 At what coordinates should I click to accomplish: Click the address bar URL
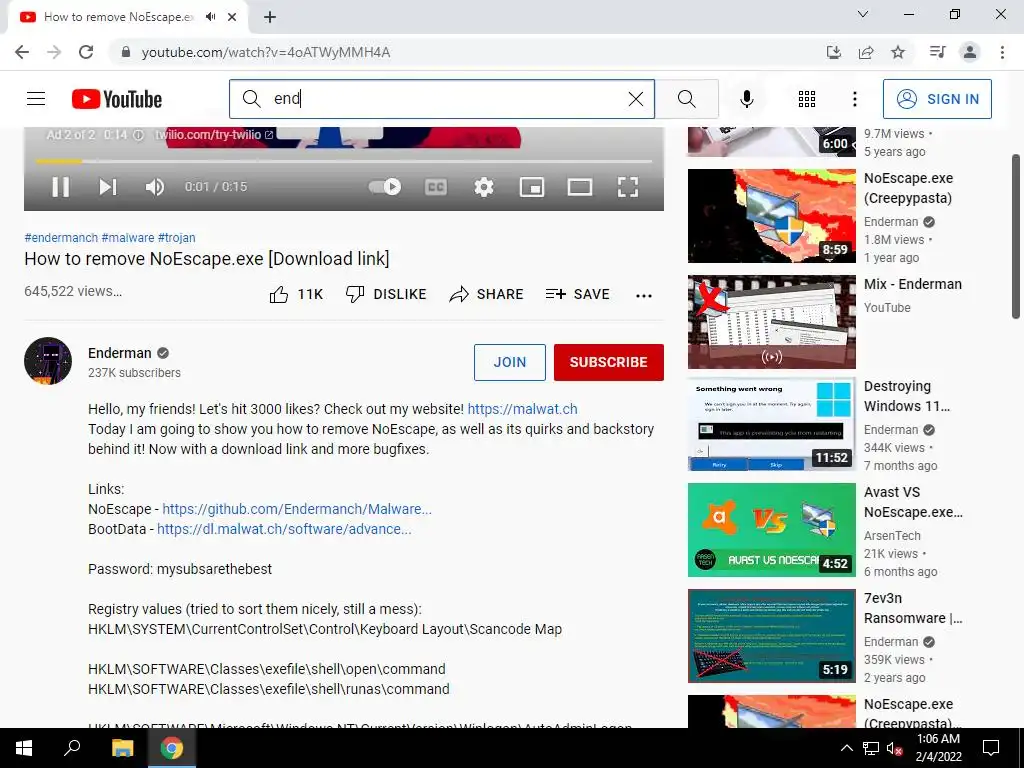point(266,52)
